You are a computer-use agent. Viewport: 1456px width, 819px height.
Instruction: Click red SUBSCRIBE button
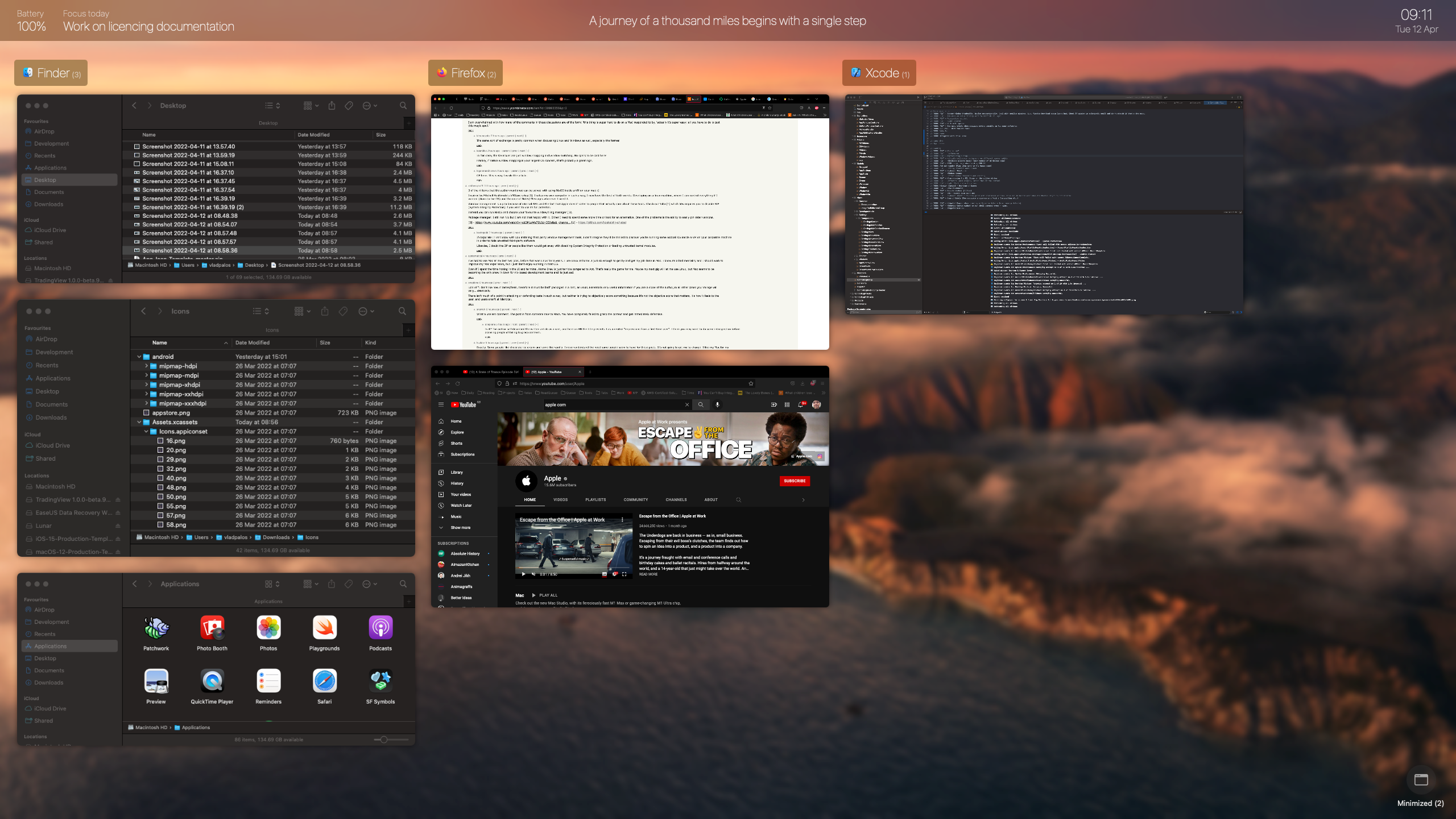[x=795, y=481]
